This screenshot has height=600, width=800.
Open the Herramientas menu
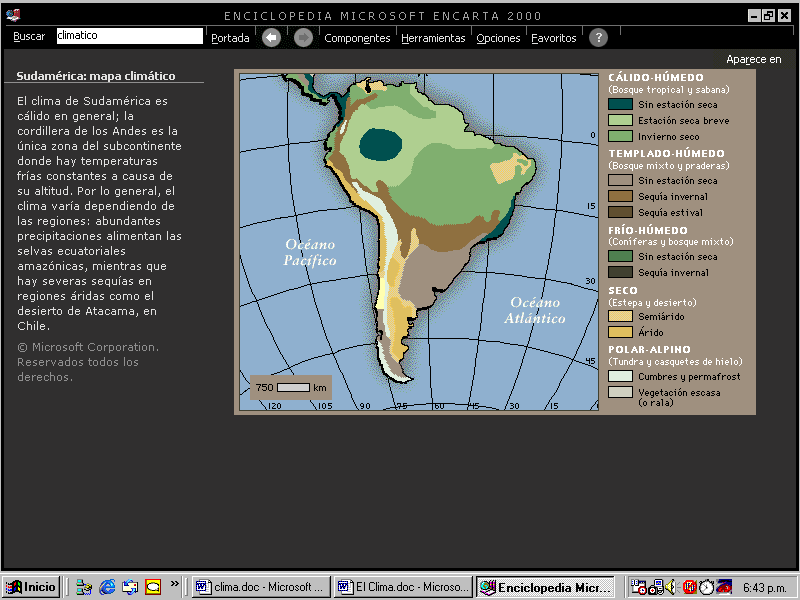click(x=433, y=38)
